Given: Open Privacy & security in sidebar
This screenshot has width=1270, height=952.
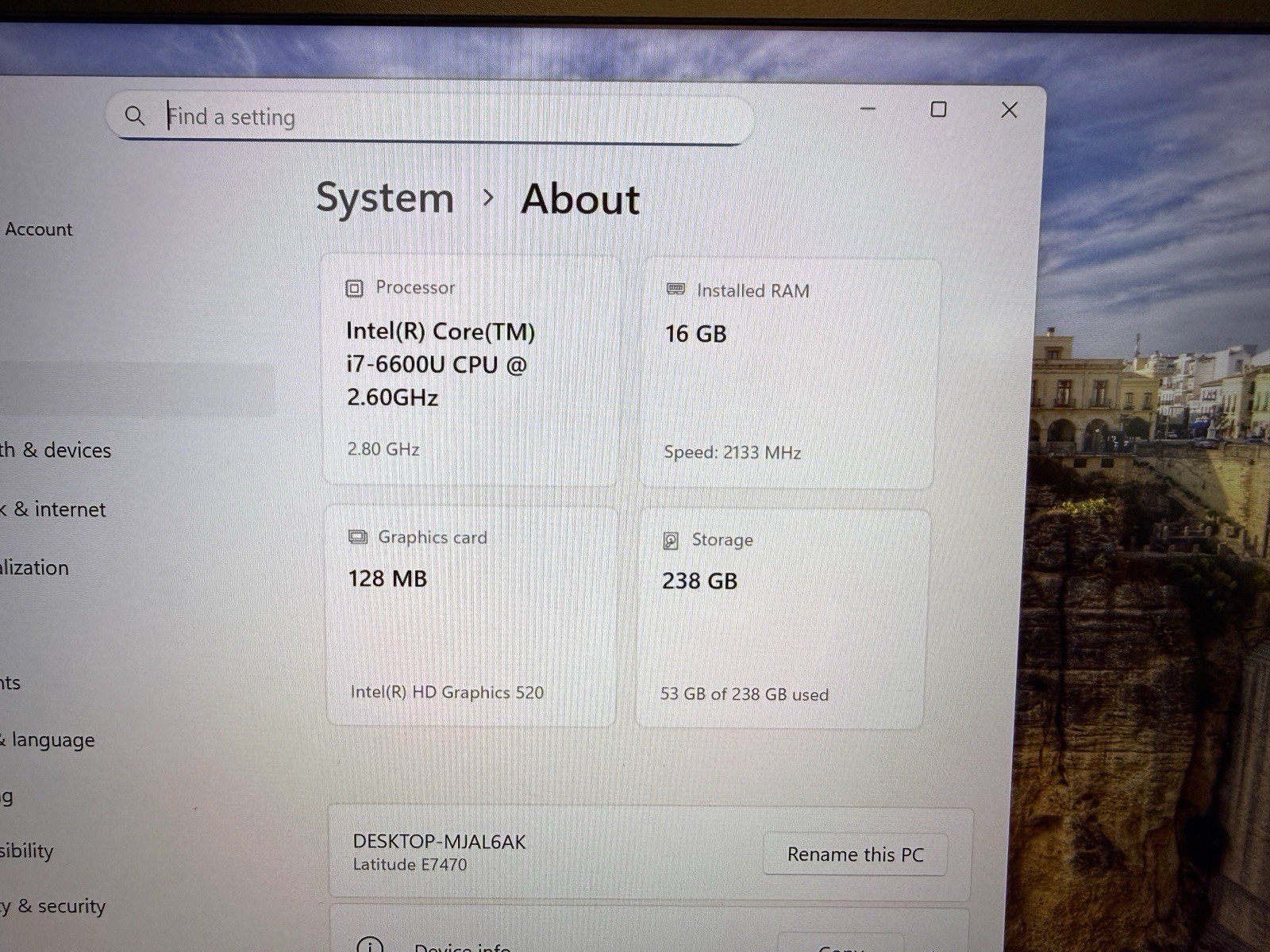Looking at the screenshot, I should click(x=52, y=906).
